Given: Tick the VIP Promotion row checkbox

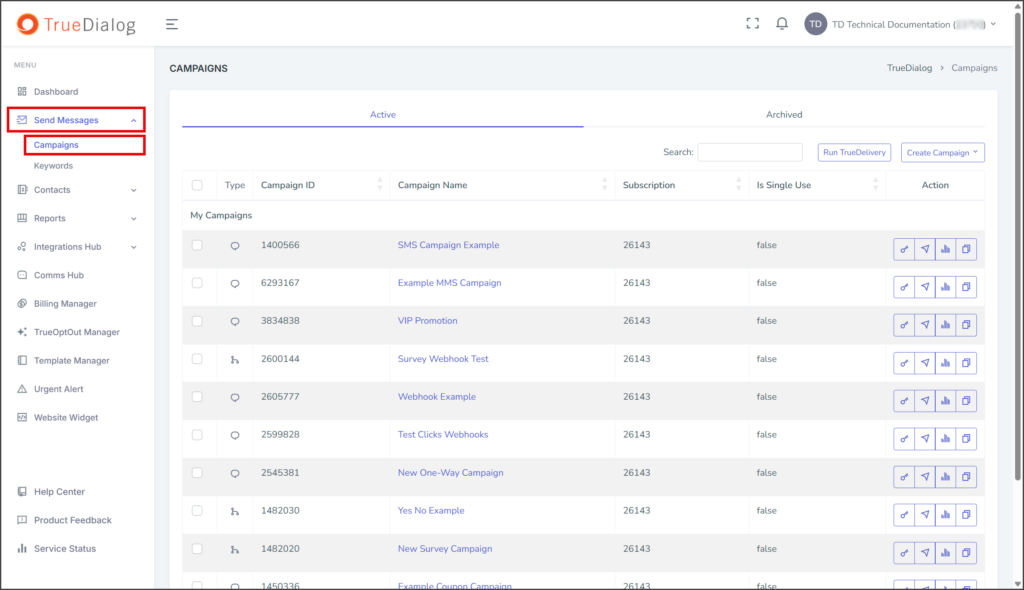Looking at the screenshot, I should pos(197,321).
